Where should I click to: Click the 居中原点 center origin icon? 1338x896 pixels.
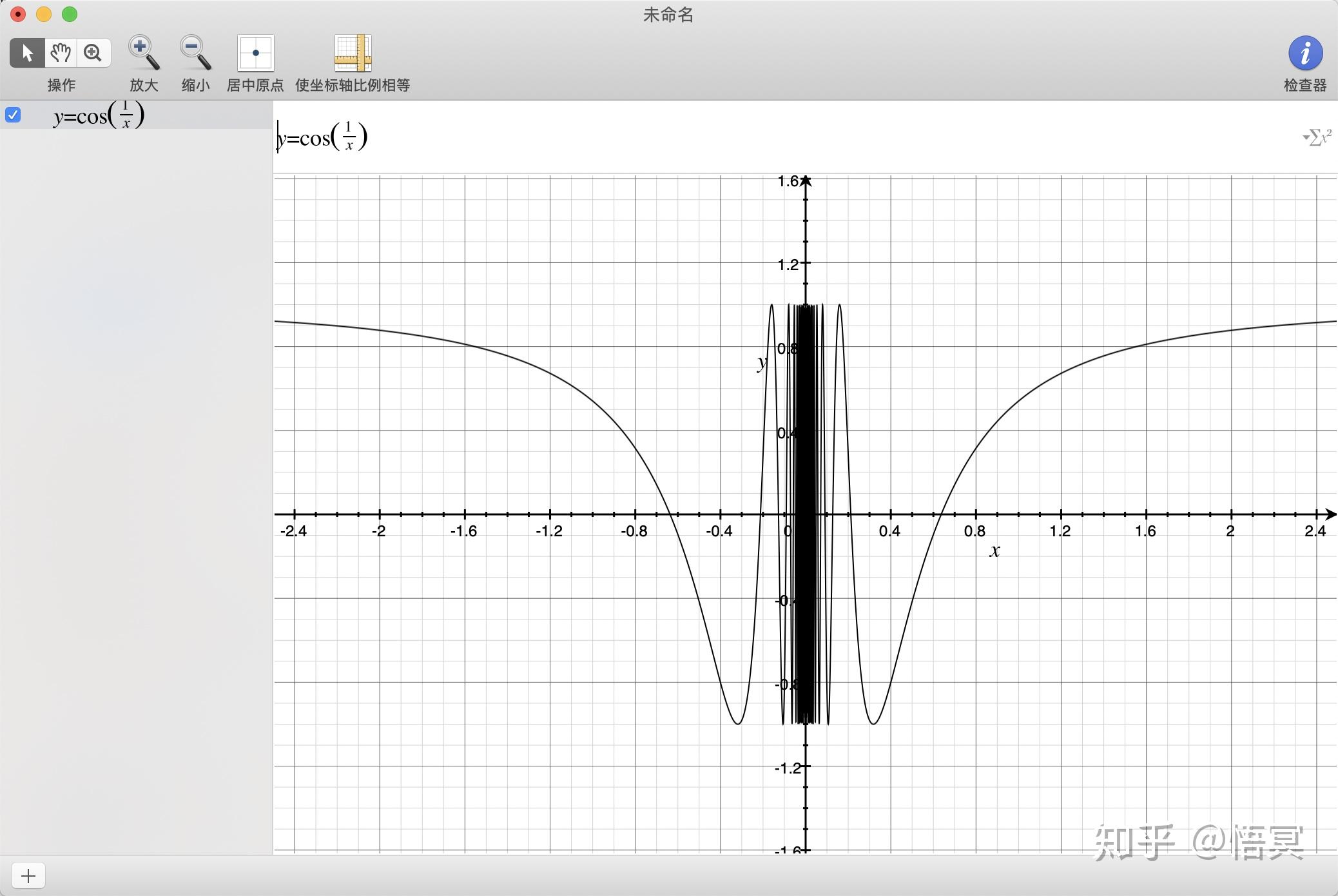click(255, 53)
